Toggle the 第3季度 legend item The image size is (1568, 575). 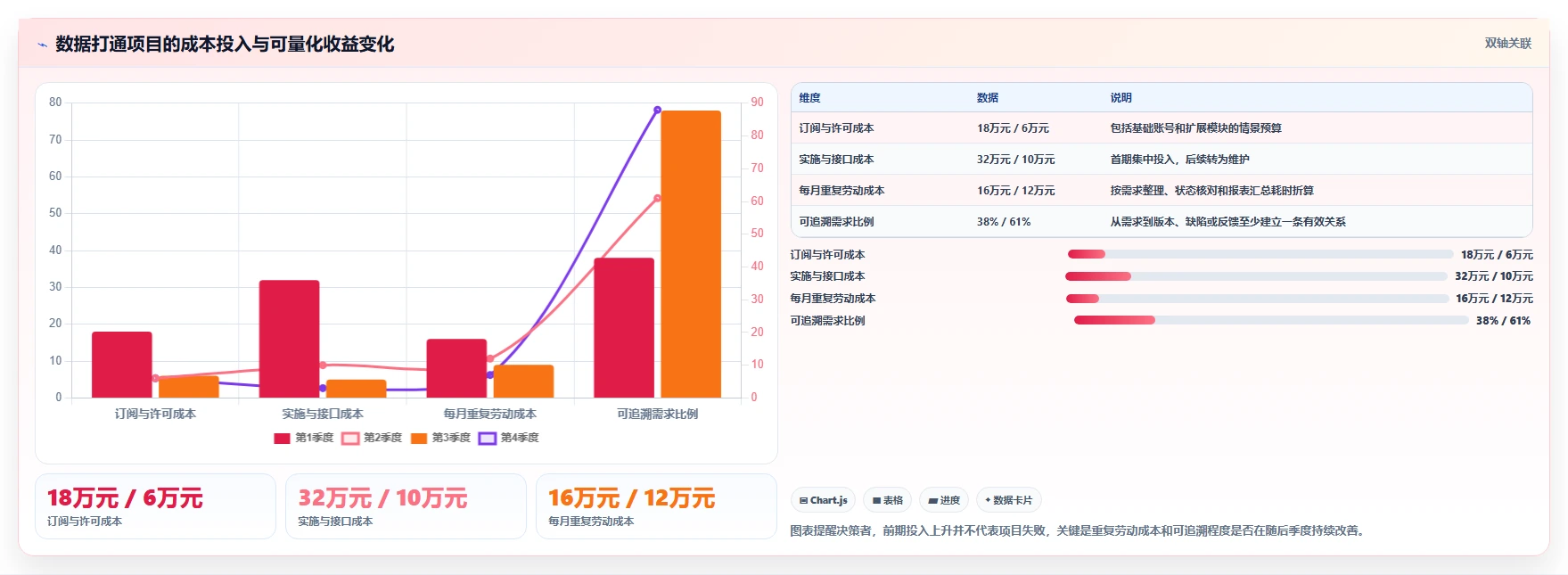440,438
